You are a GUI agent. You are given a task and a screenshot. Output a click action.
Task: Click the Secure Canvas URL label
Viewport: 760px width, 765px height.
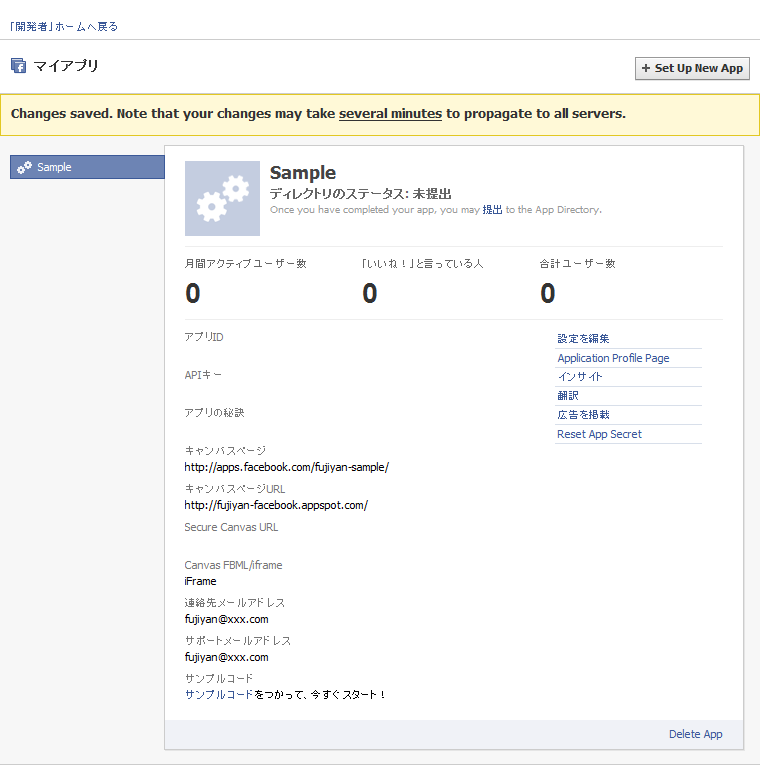coord(231,527)
